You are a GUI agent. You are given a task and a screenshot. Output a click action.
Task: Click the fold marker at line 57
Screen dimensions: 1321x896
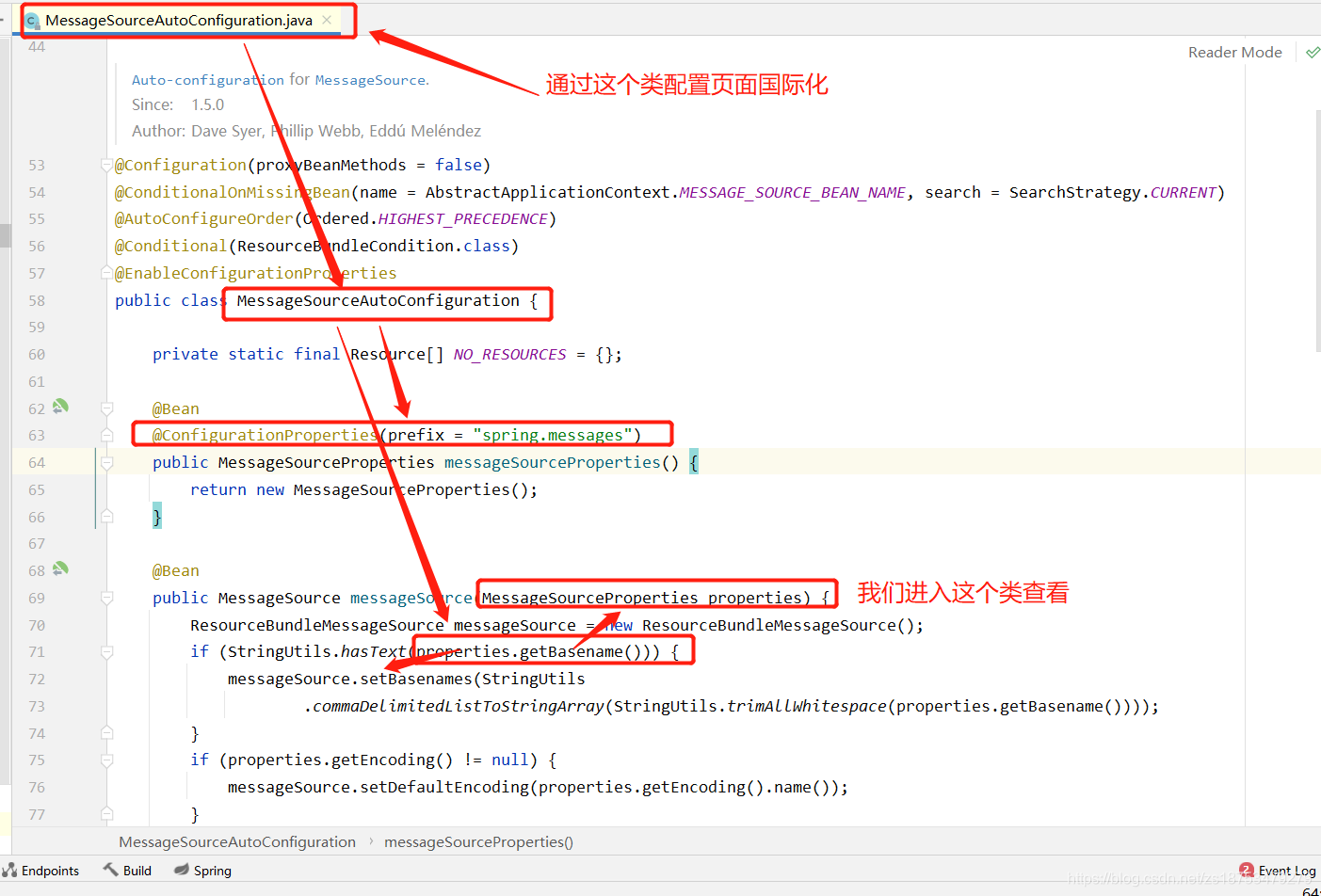tap(106, 273)
